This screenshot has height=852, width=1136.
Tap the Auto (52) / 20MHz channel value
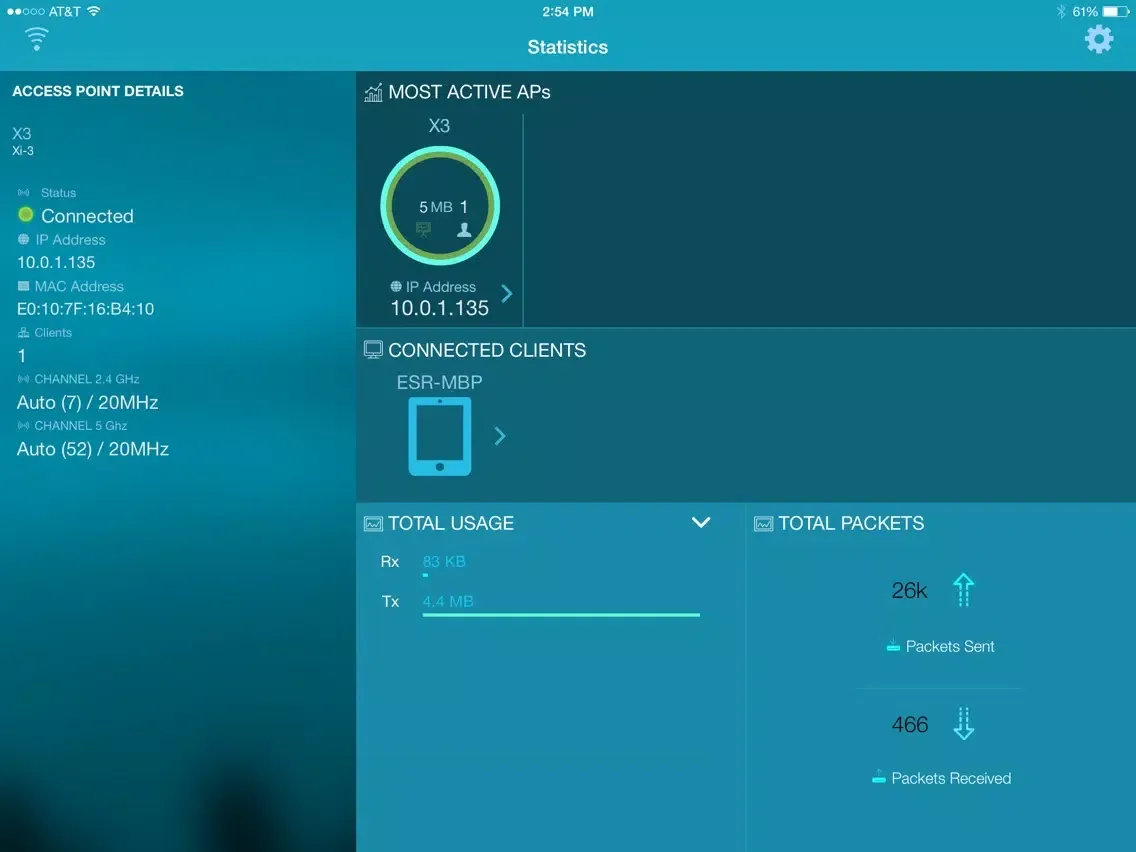pyautogui.click(x=93, y=449)
